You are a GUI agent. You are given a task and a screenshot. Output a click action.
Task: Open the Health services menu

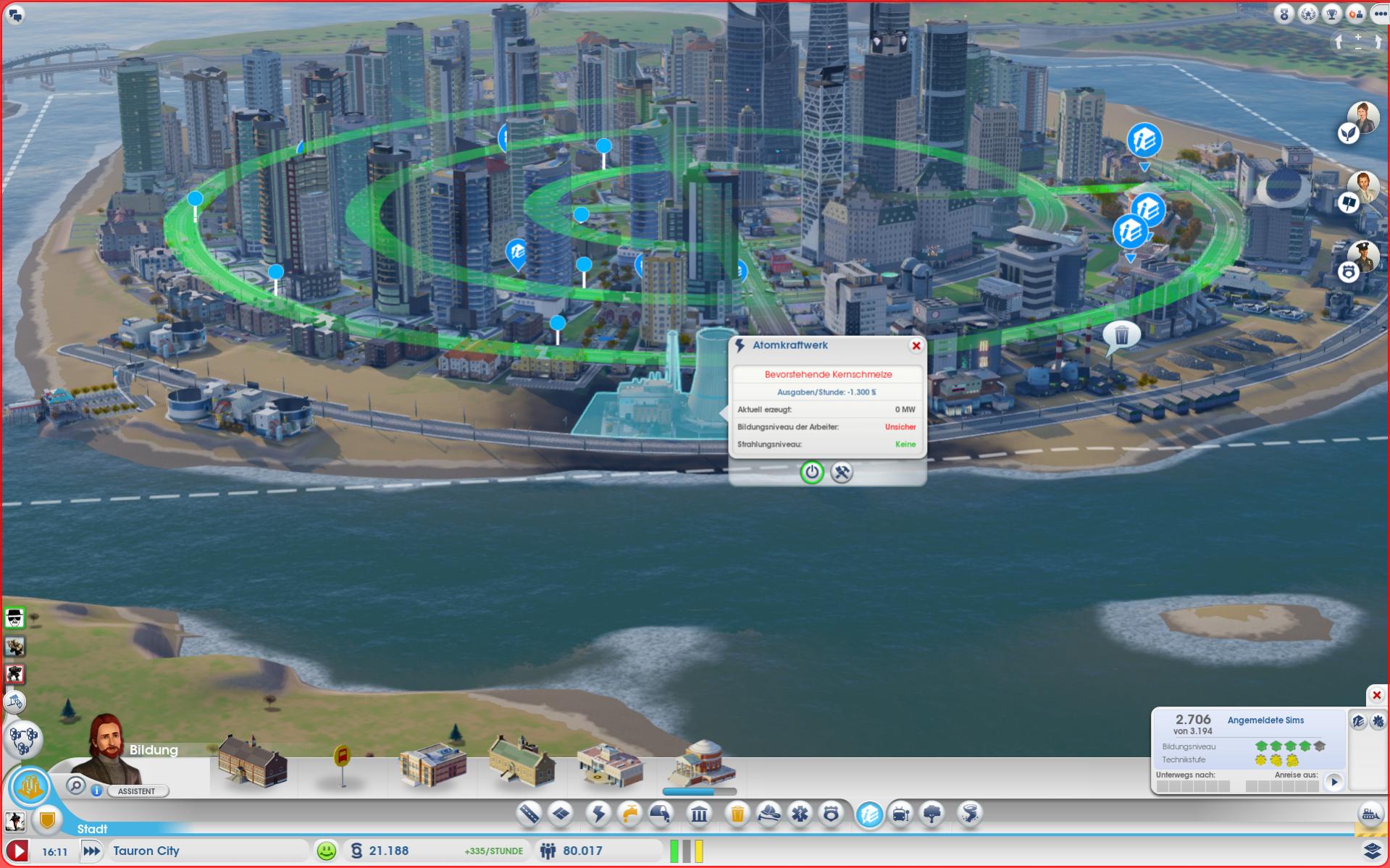pos(800,814)
